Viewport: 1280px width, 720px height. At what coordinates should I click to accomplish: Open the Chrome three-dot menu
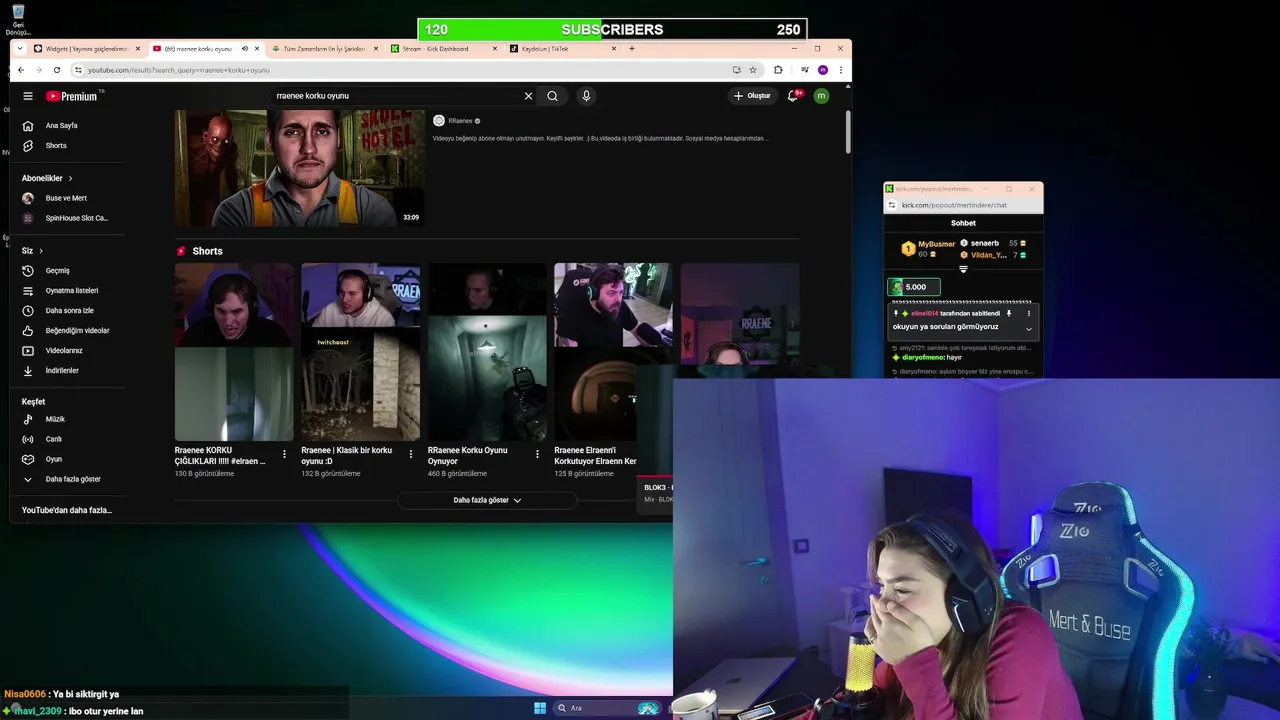841,70
